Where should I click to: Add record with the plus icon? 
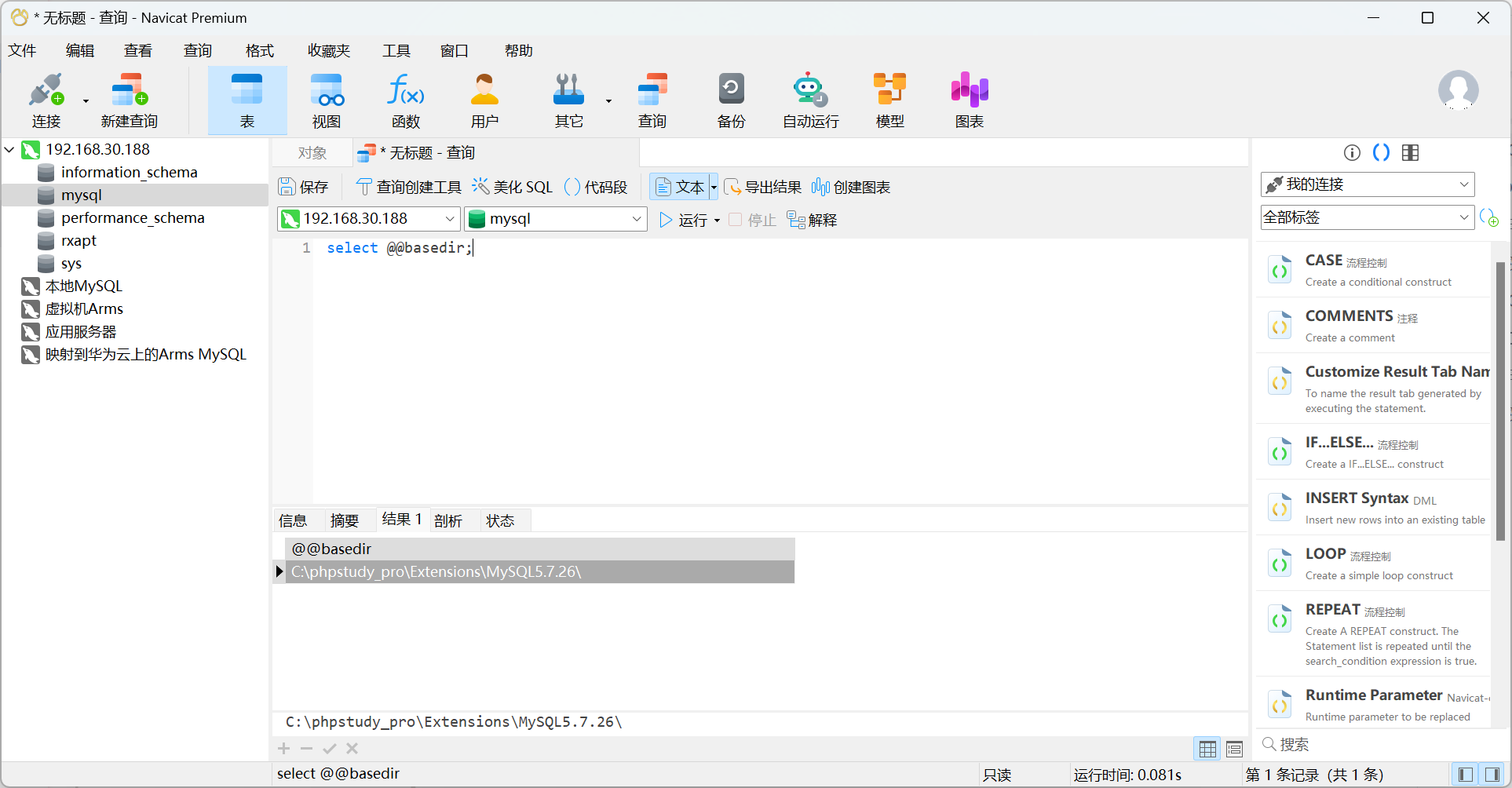click(284, 749)
